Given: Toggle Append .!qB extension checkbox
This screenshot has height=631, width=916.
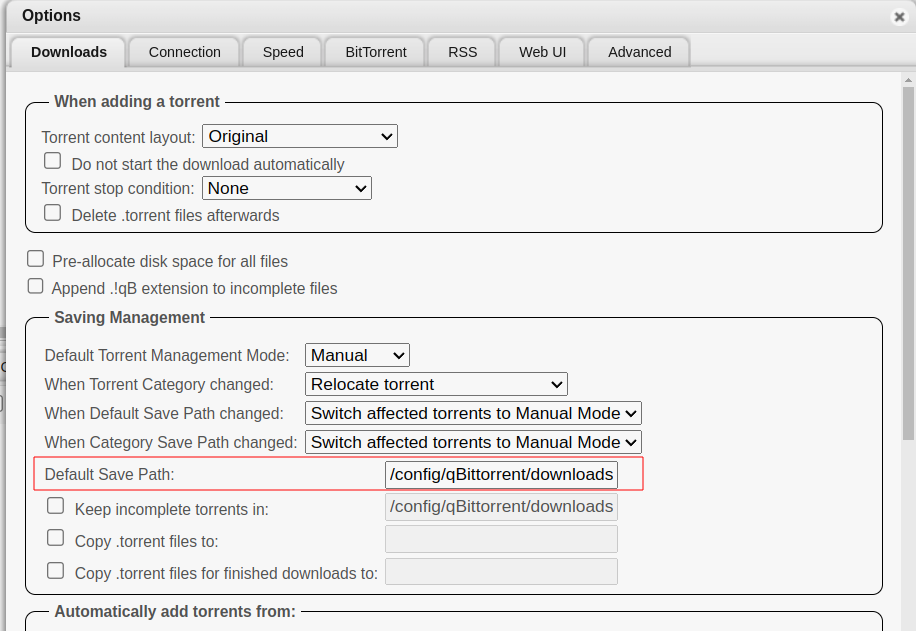Looking at the screenshot, I should click(x=36, y=286).
